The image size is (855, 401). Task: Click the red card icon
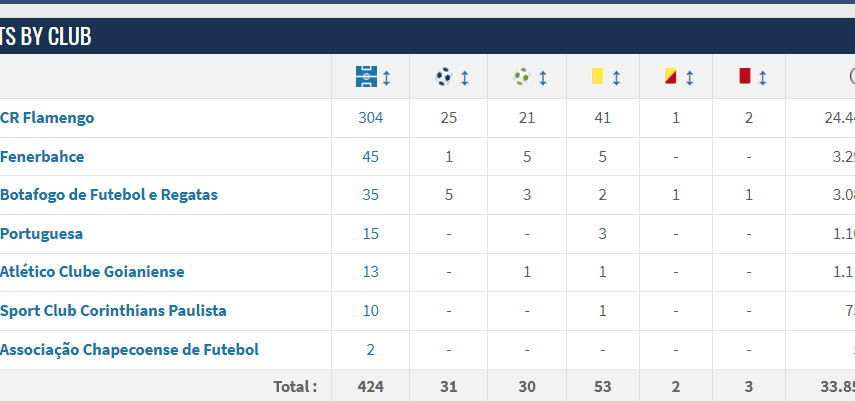click(x=744, y=76)
